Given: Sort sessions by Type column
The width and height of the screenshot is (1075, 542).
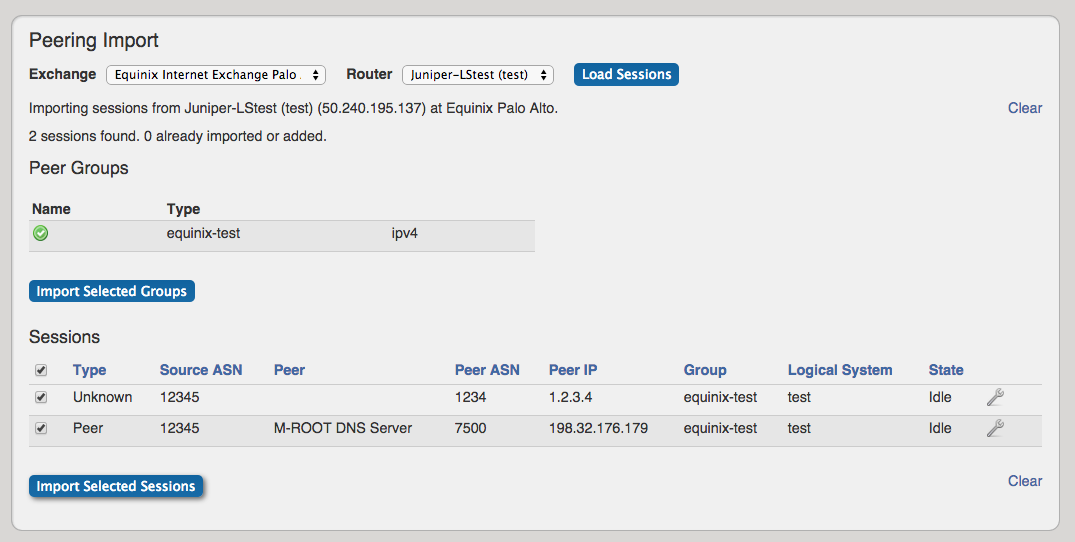Looking at the screenshot, I should click(89, 370).
